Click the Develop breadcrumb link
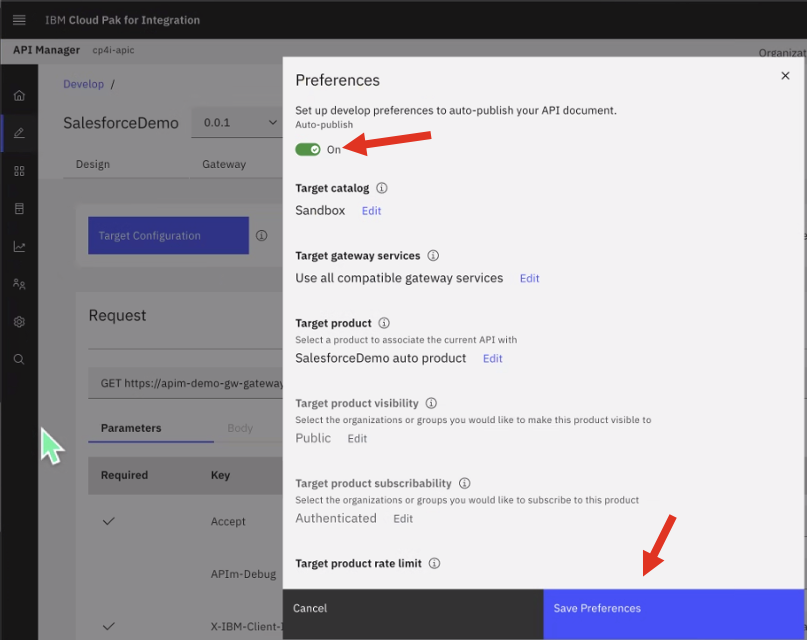The image size is (808, 643). pyautogui.click(x=83, y=84)
